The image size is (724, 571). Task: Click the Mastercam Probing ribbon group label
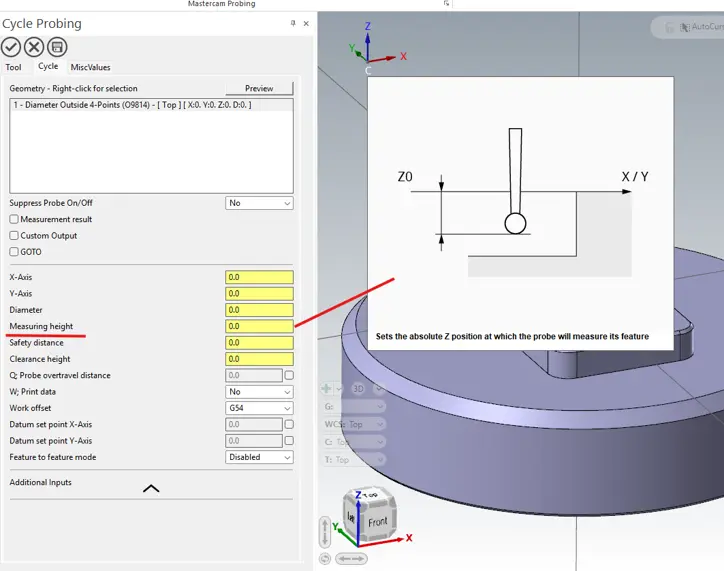222,4
